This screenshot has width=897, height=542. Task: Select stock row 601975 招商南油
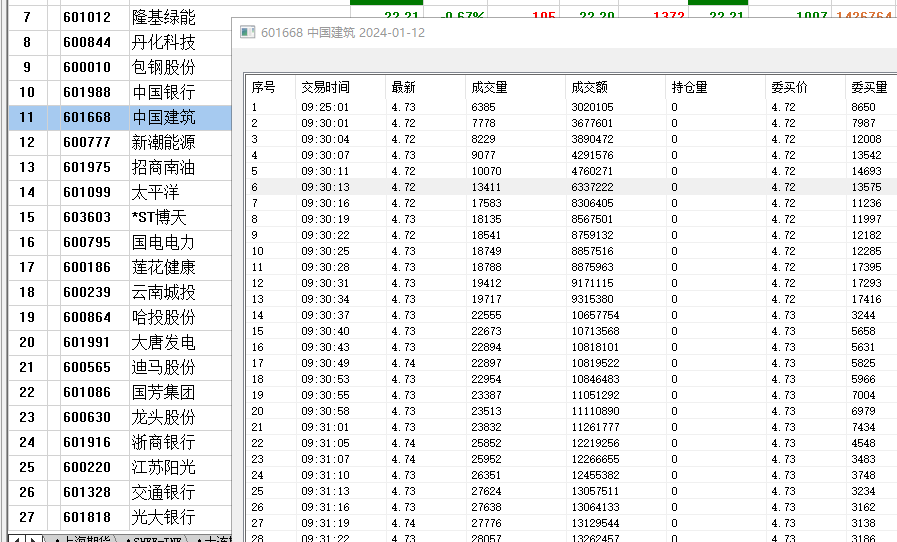120,167
